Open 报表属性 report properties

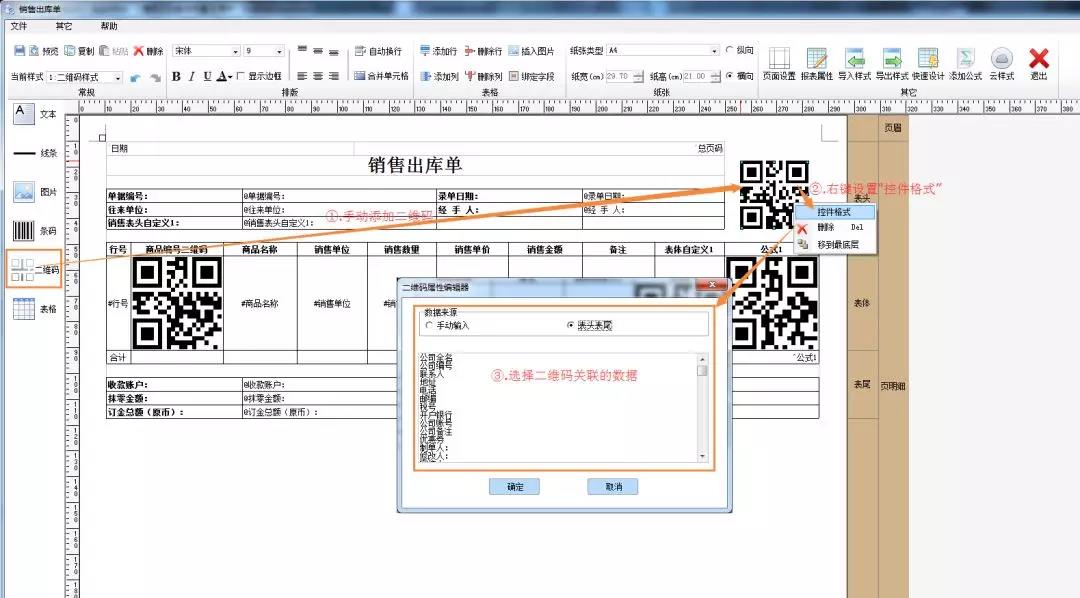tap(817, 64)
